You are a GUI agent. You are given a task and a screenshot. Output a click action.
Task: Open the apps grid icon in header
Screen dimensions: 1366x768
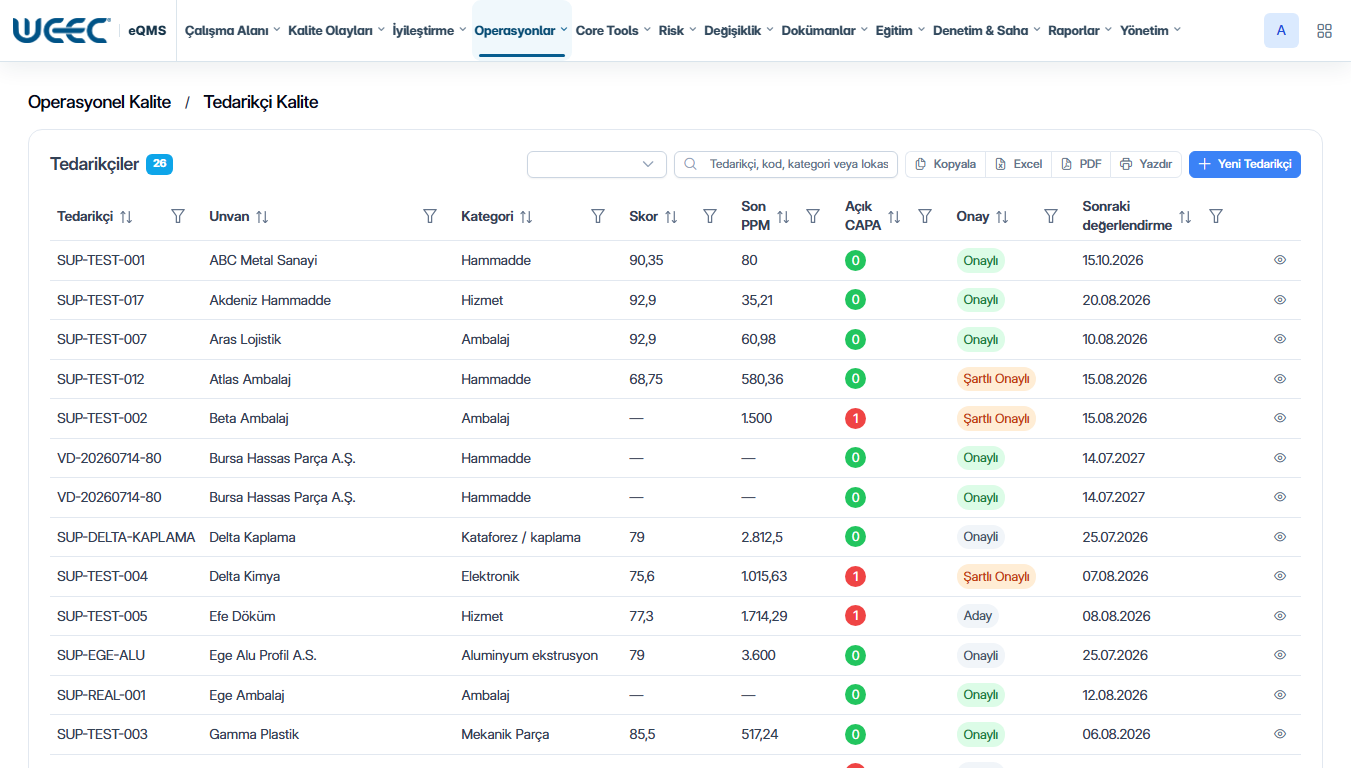[x=1324, y=31]
